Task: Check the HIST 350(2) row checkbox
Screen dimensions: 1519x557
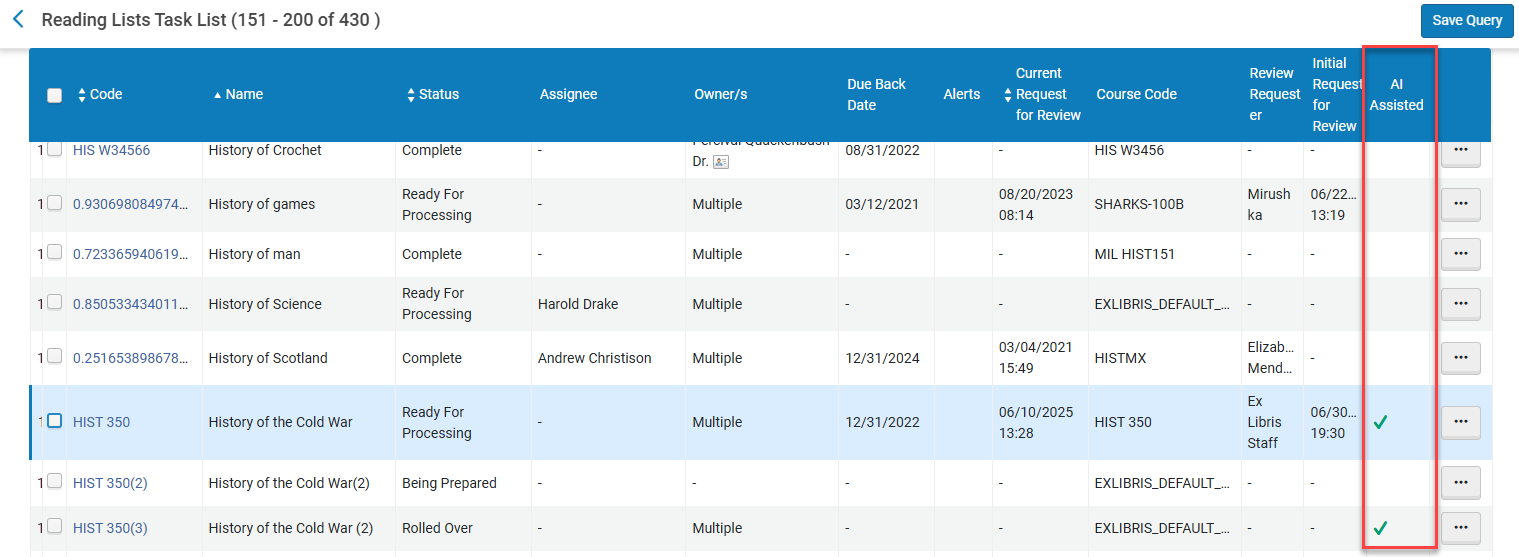Action: [x=55, y=480]
